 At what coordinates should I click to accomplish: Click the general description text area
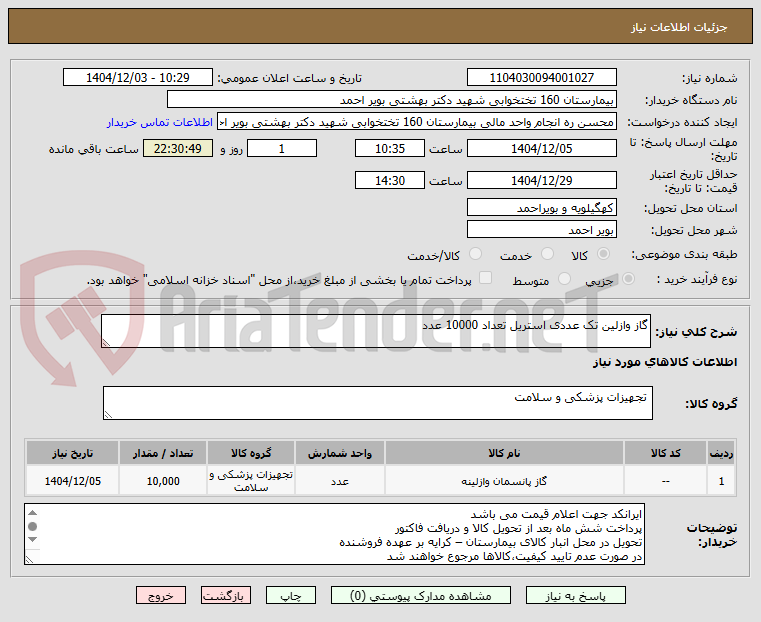pos(376,331)
